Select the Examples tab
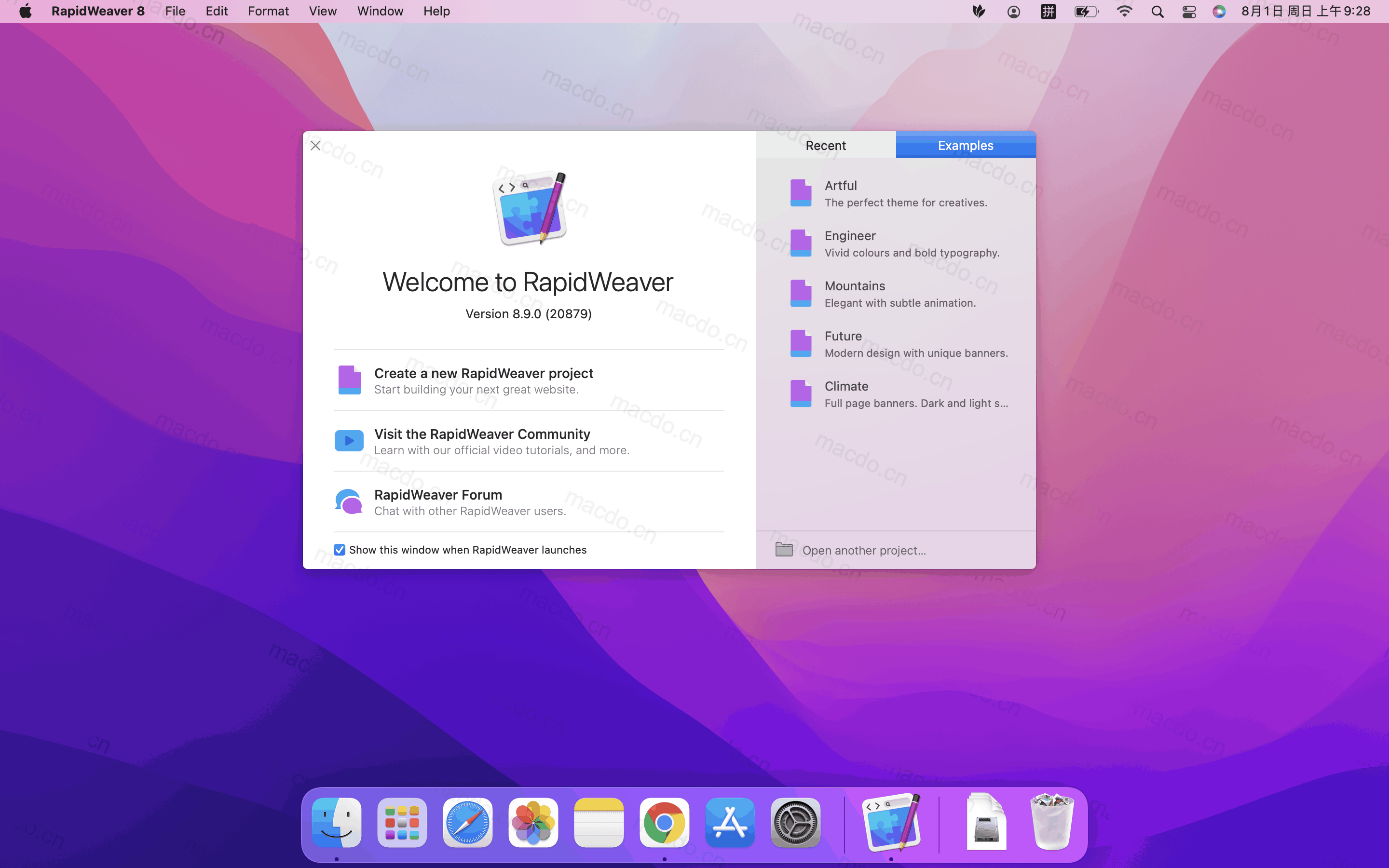This screenshot has width=1389, height=868. (966, 145)
